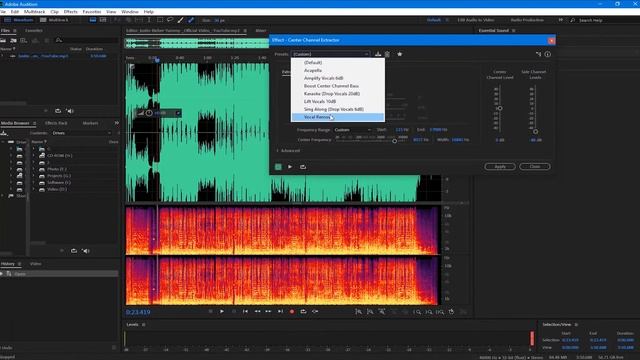Screen dimensions: 640x360
Task: Open the Window menu
Action: [x=130, y=12]
